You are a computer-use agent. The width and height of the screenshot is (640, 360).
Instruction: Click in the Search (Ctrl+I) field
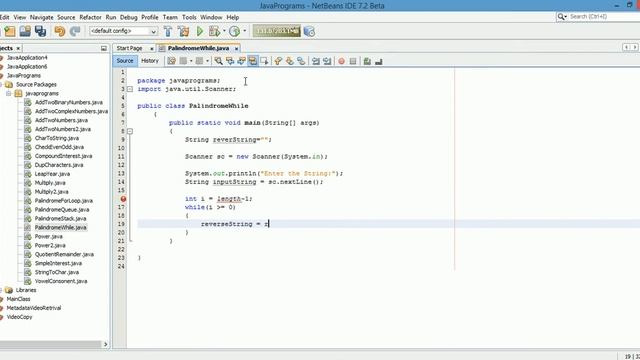(604, 17)
